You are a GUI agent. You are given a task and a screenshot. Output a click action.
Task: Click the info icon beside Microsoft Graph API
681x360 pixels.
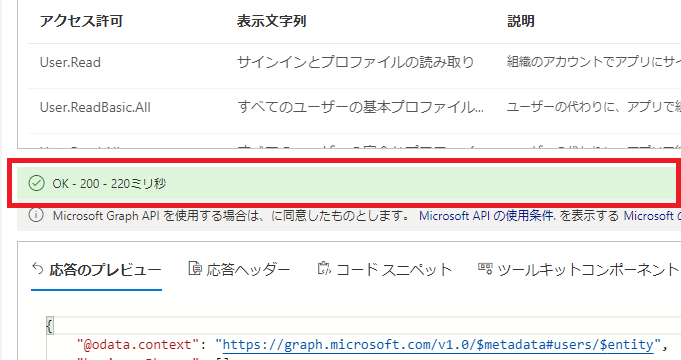point(36,215)
